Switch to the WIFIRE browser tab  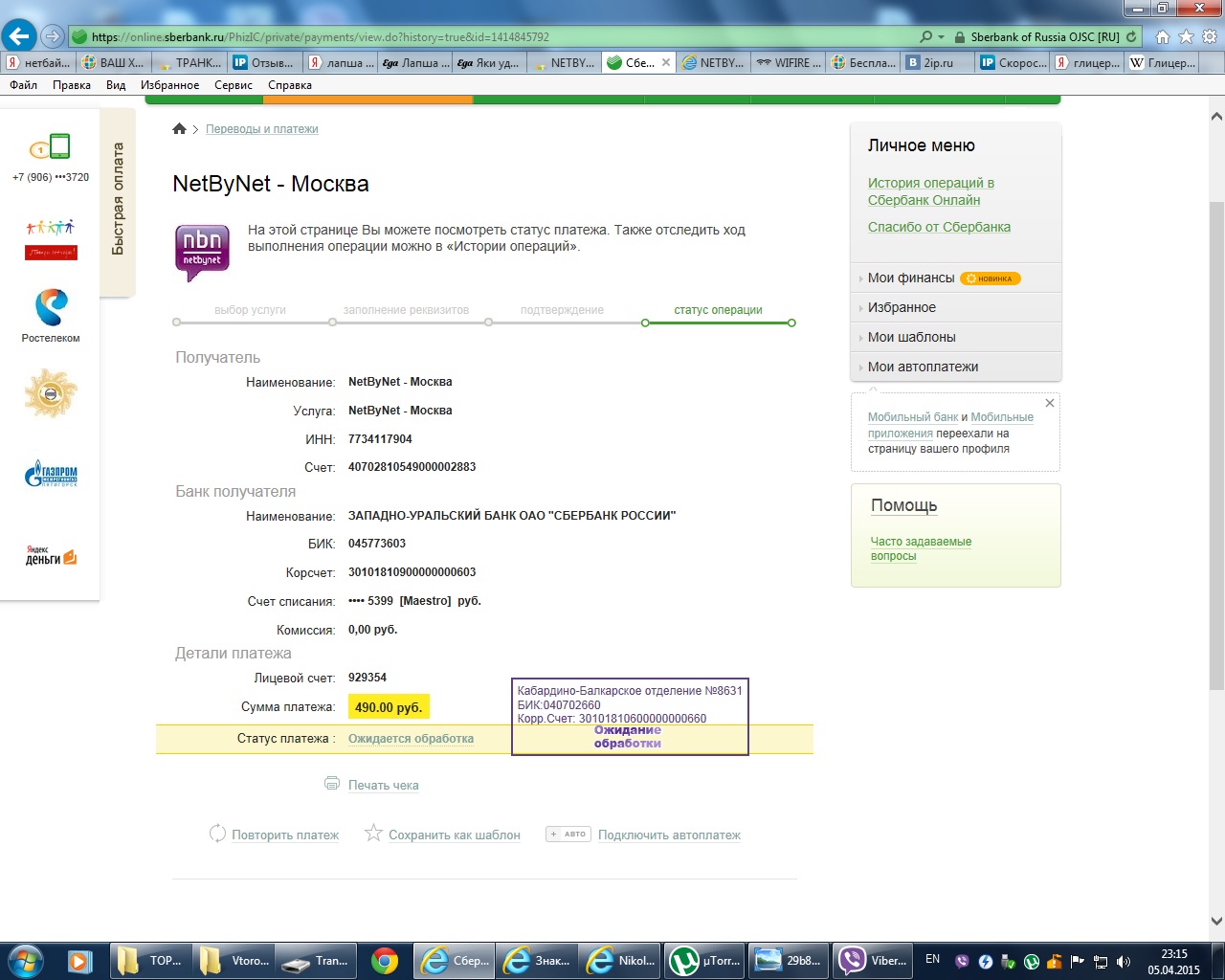tap(788, 63)
